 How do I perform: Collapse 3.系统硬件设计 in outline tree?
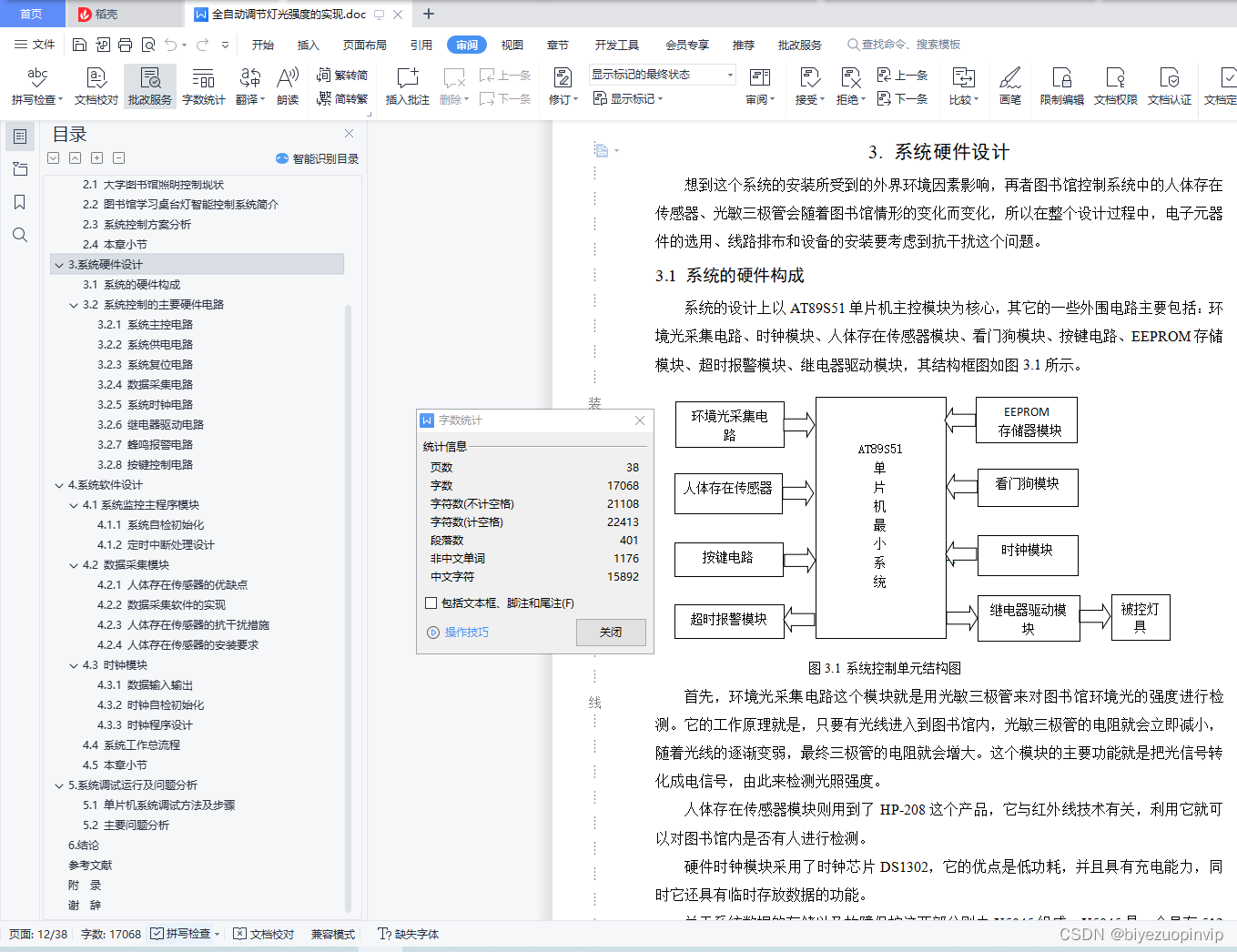59,265
